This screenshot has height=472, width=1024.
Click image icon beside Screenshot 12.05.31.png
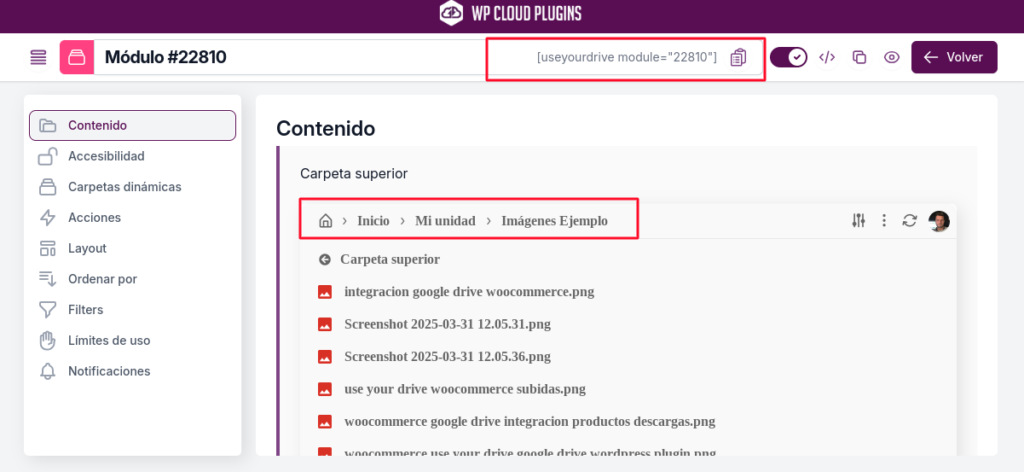pyautogui.click(x=325, y=324)
